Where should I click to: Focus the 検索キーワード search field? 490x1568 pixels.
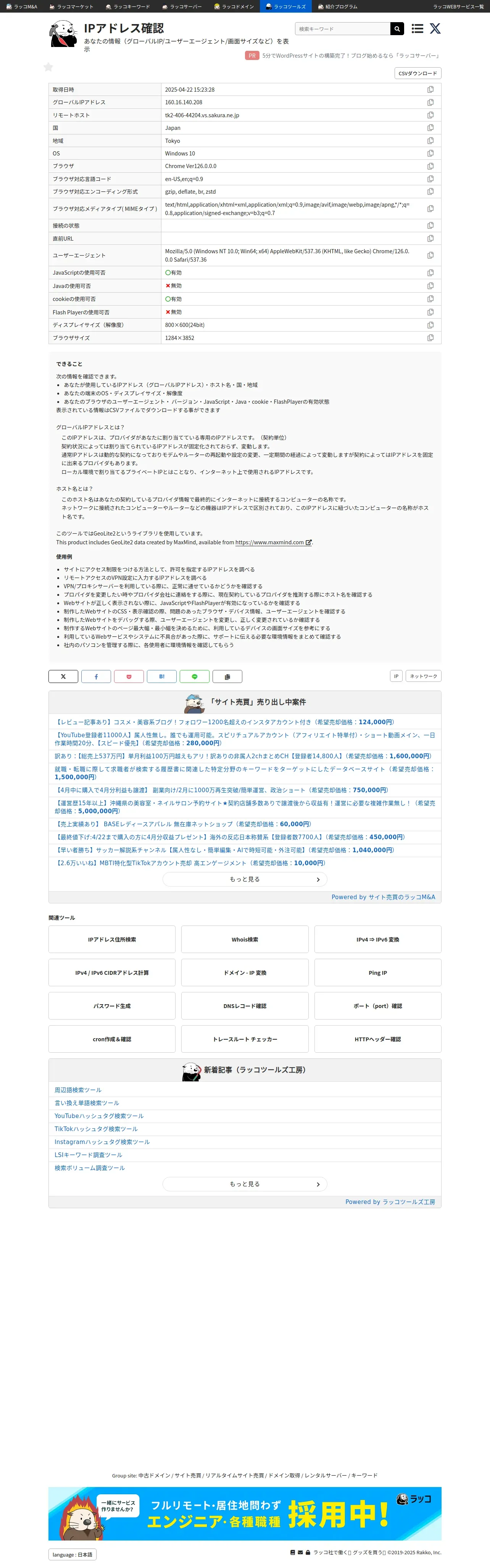pos(343,29)
